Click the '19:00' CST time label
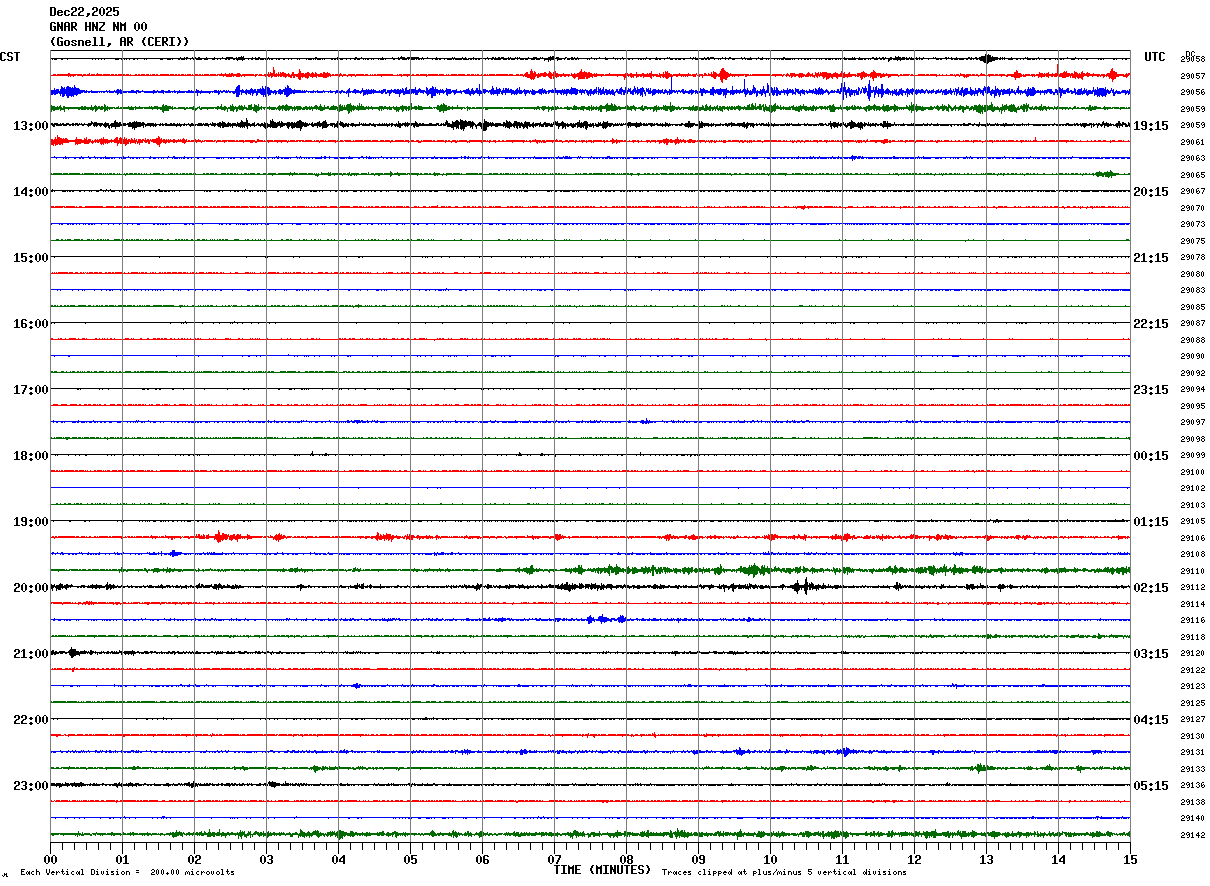Screen dimensions: 1210x886 pyautogui.click(x=30, y=522)
